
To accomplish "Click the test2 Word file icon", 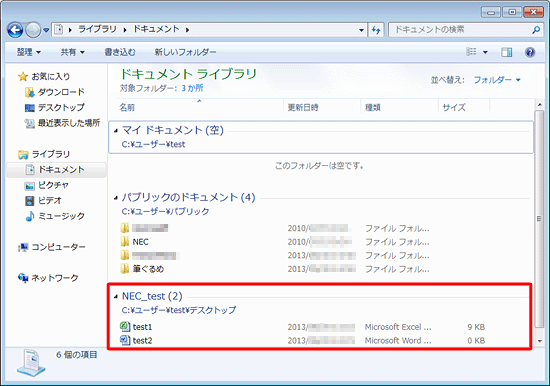I will [125, 340].
